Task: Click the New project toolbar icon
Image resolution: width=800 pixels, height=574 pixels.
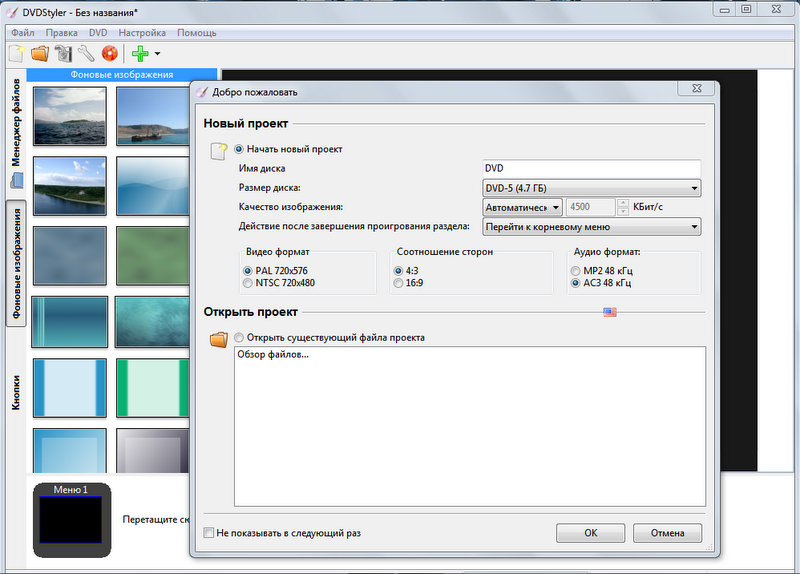Action: pos(17,54)
